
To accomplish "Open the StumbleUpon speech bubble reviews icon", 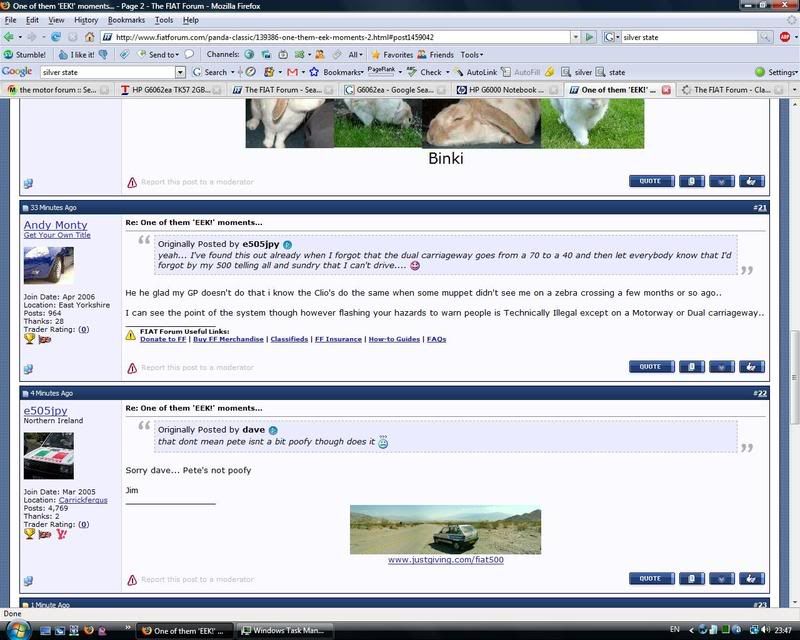I will tap(189, 54).
